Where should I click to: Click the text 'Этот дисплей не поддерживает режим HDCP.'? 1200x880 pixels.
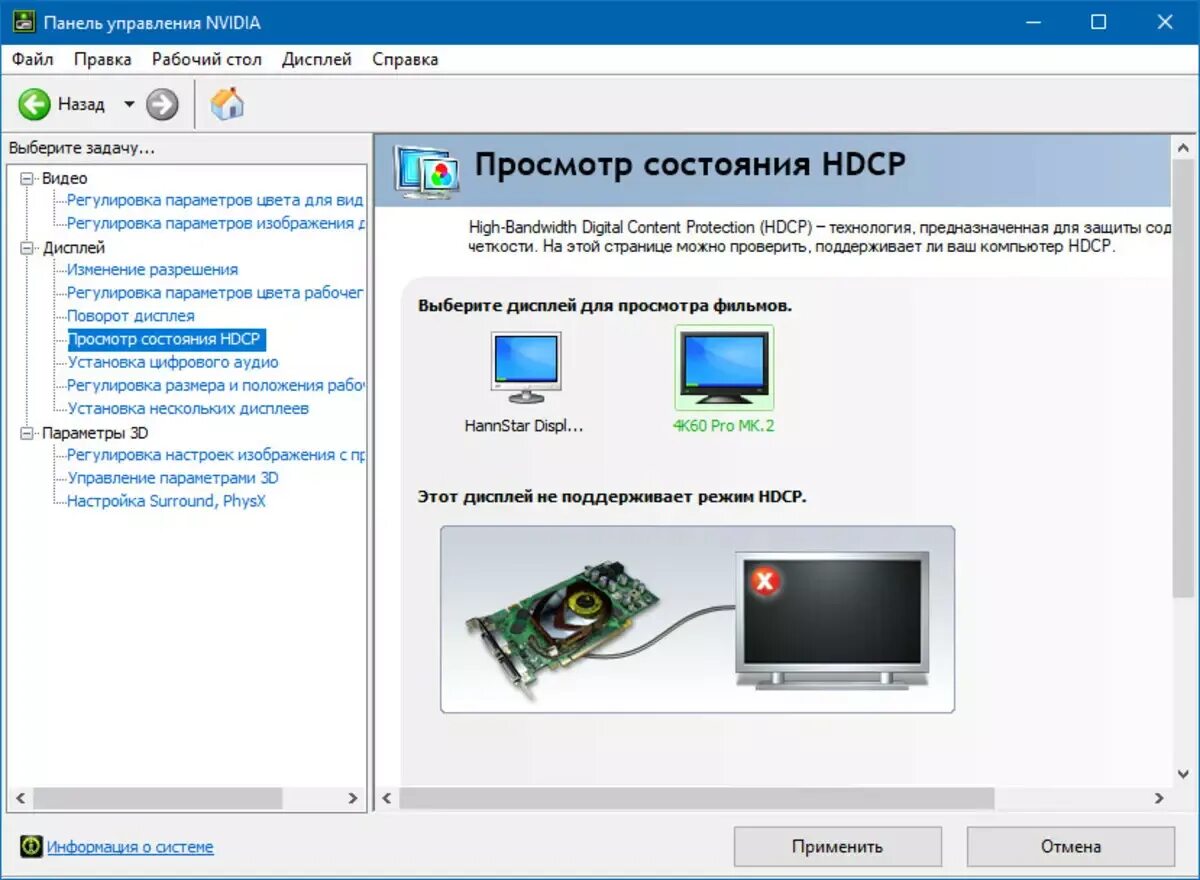pyautogui.click(x=612, y=496)
